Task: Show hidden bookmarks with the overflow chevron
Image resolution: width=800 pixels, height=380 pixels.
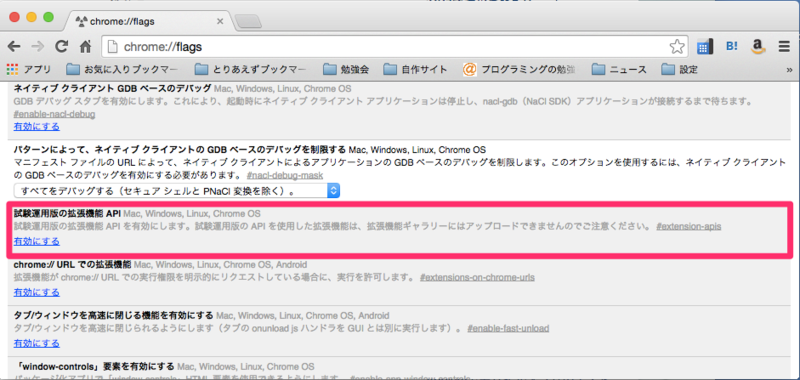Action: pyautogui.click(x=790, y=70)
